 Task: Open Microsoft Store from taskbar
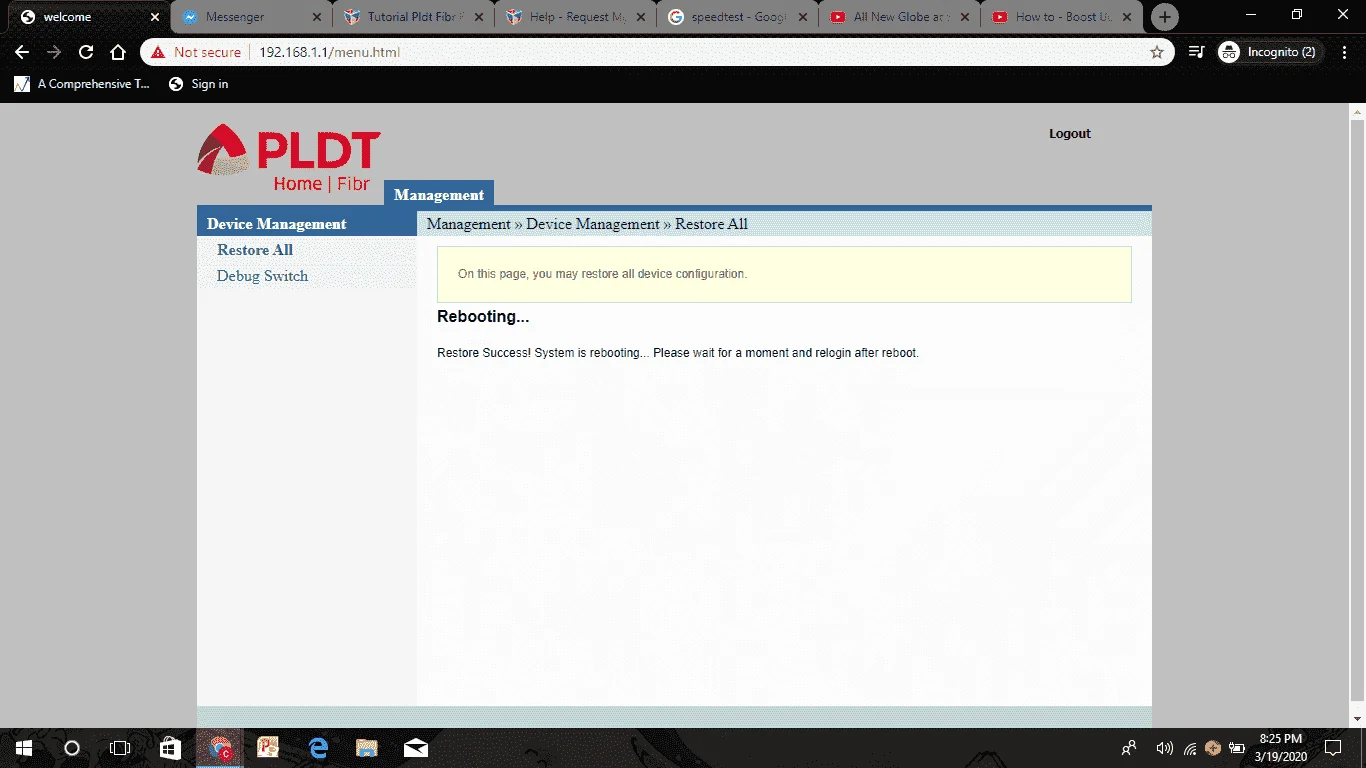[x=170, y=747]
